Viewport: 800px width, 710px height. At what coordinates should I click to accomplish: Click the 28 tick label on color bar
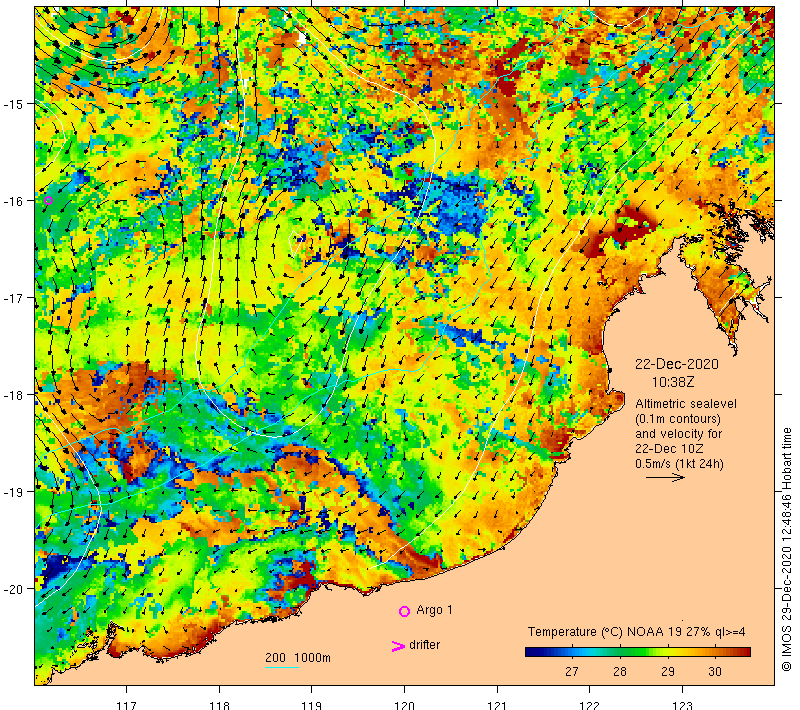click(x=619, y=672)
